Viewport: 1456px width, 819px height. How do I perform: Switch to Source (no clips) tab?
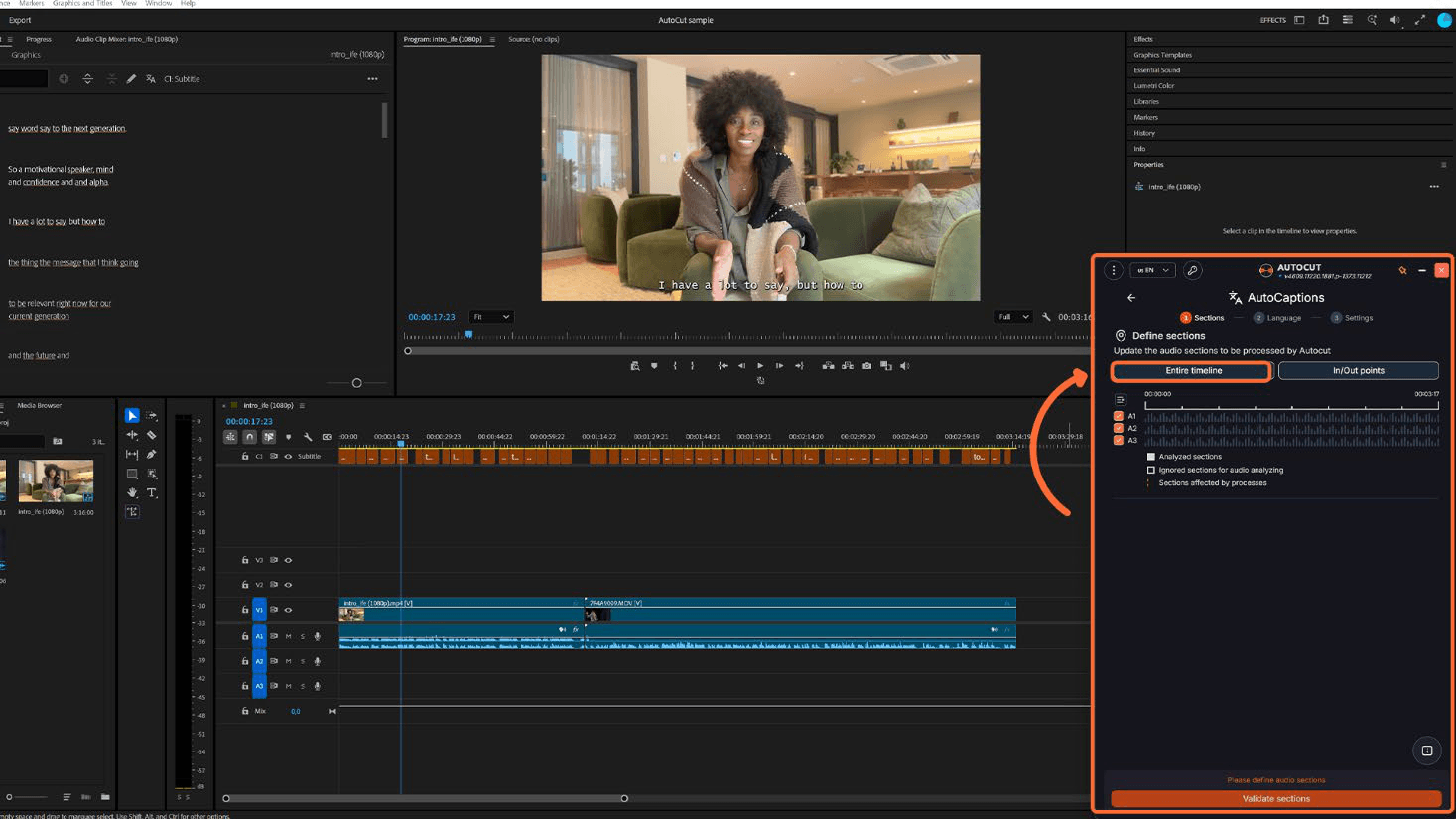coord(534,39)
